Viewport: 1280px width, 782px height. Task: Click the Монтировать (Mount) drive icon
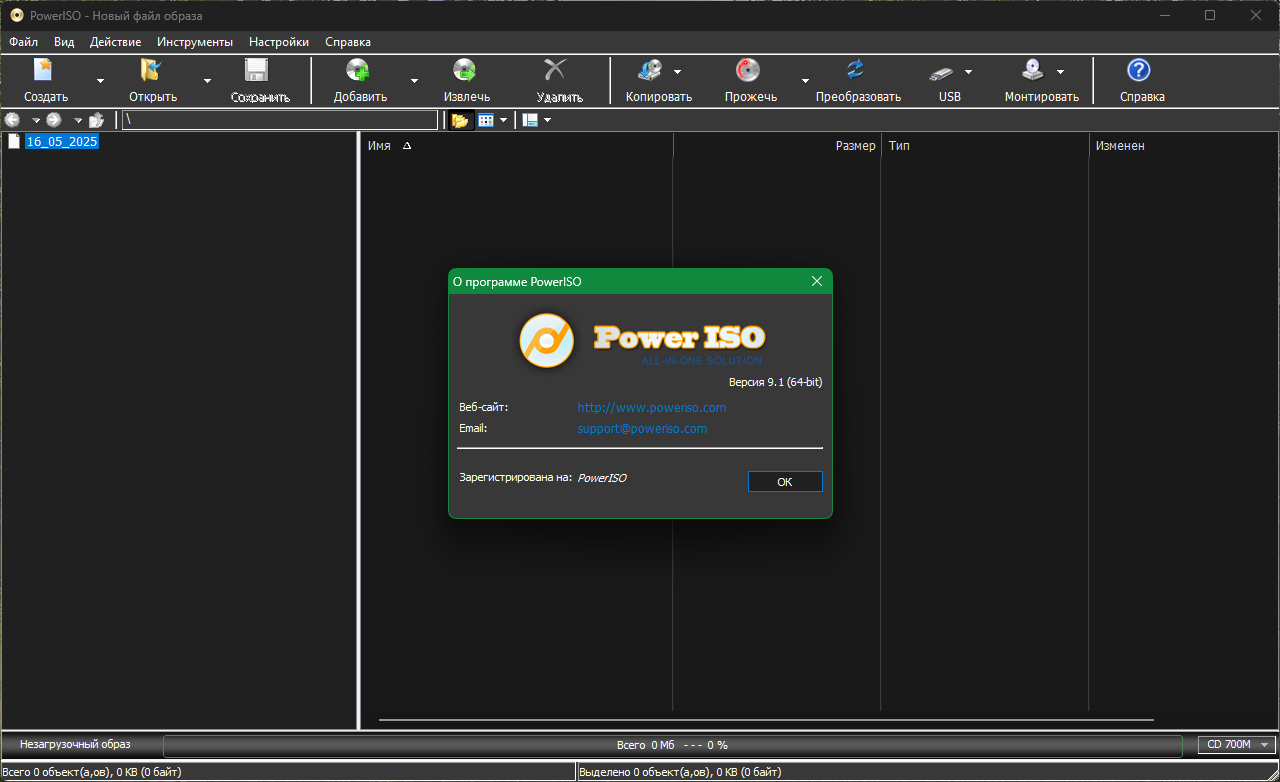tap(1033, 70)
